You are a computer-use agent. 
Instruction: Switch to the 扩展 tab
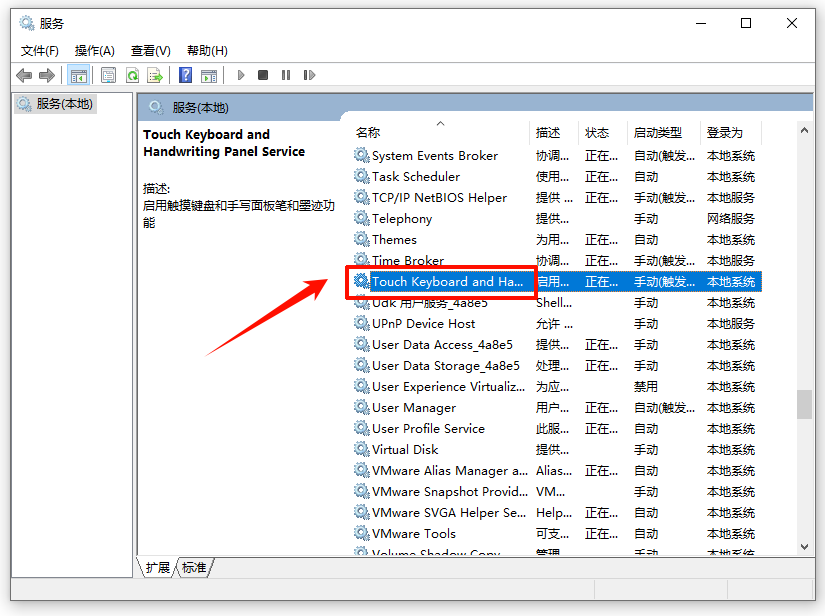click(x=157, y=567)
